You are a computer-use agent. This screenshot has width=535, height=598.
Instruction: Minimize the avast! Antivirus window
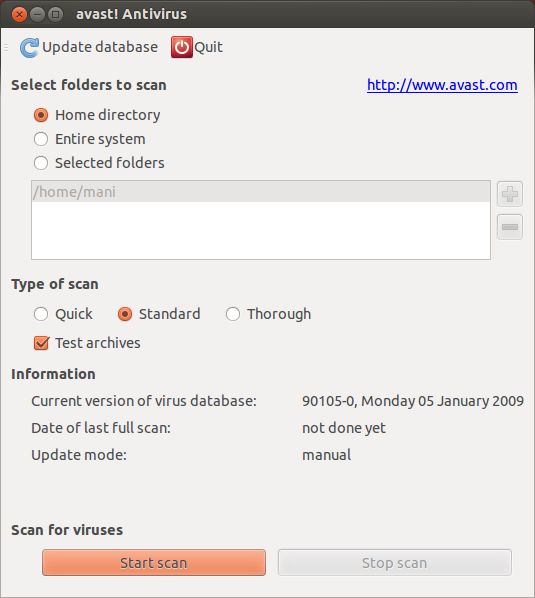point(37,14)
